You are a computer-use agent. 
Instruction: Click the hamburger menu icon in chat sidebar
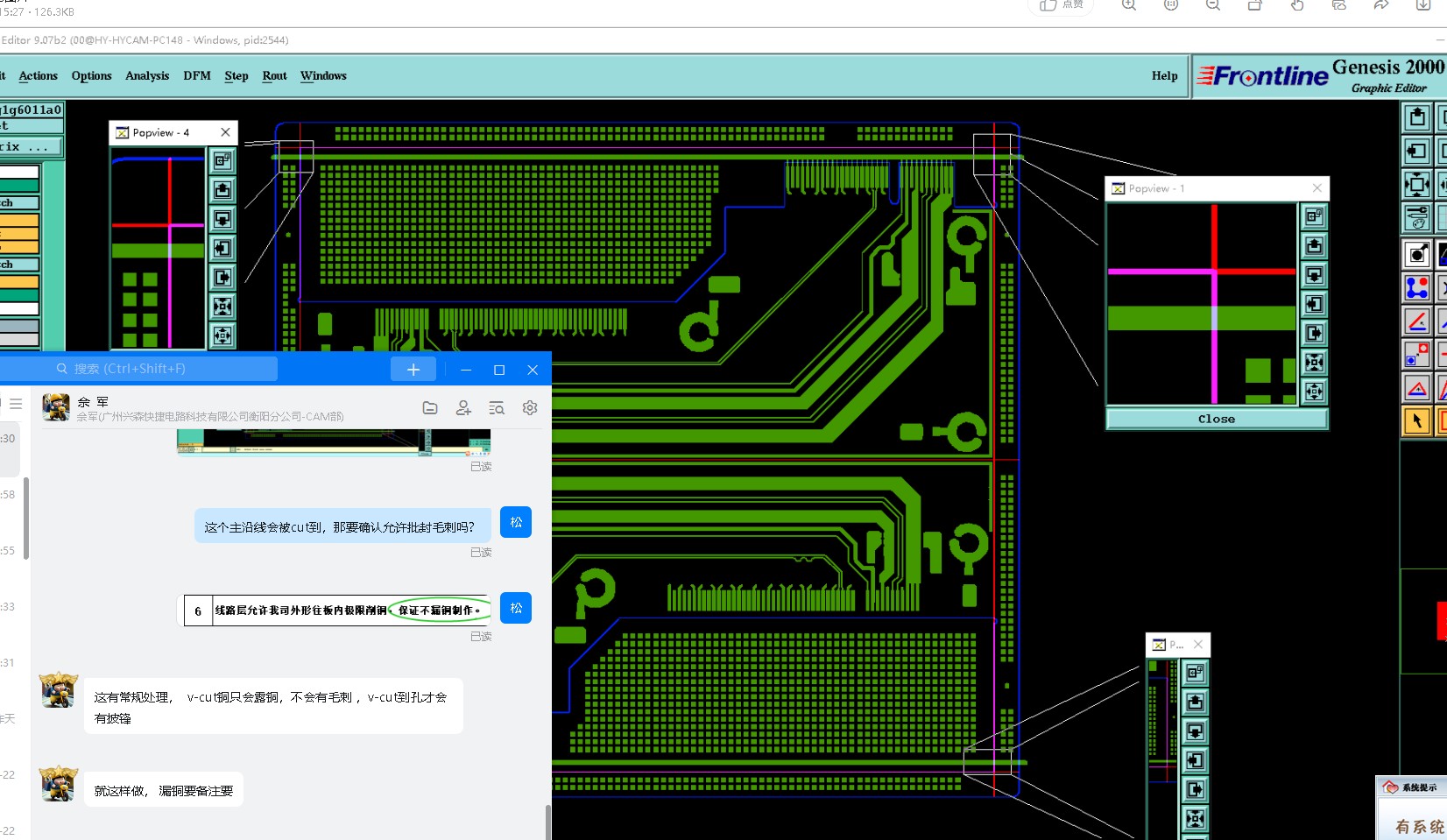16,404
